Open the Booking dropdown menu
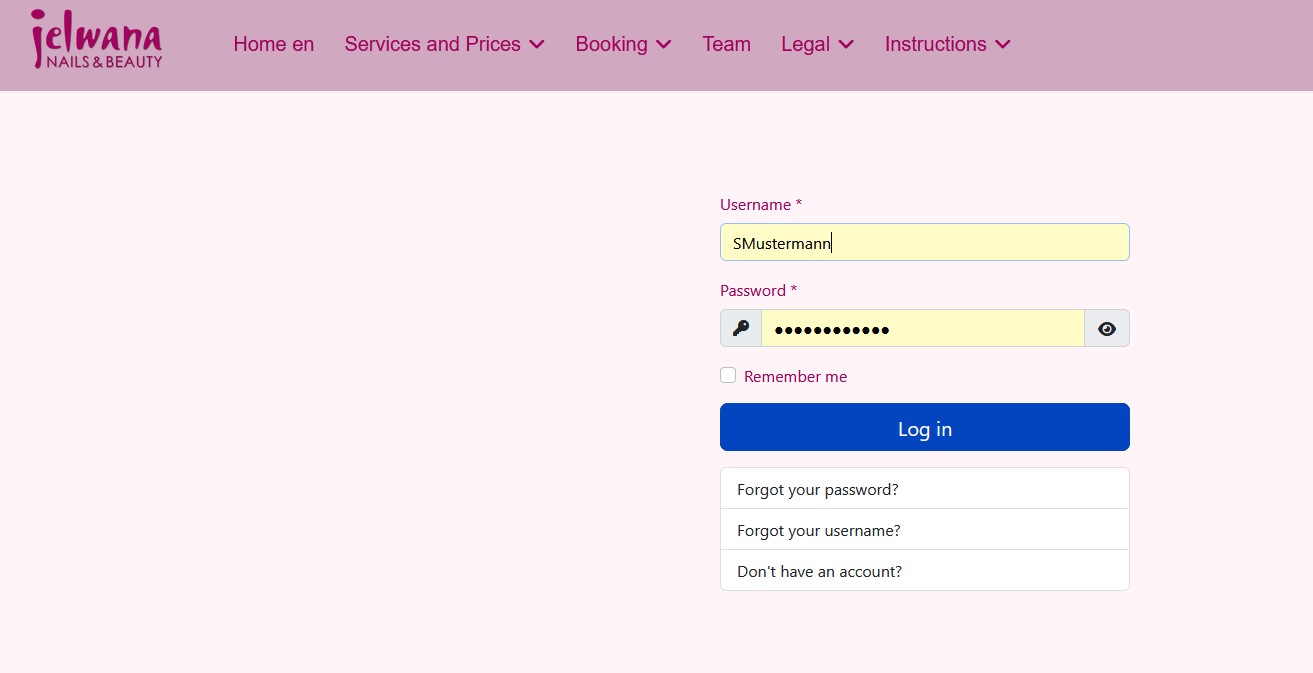This screenshot has height=673, width=1313. 612,44
